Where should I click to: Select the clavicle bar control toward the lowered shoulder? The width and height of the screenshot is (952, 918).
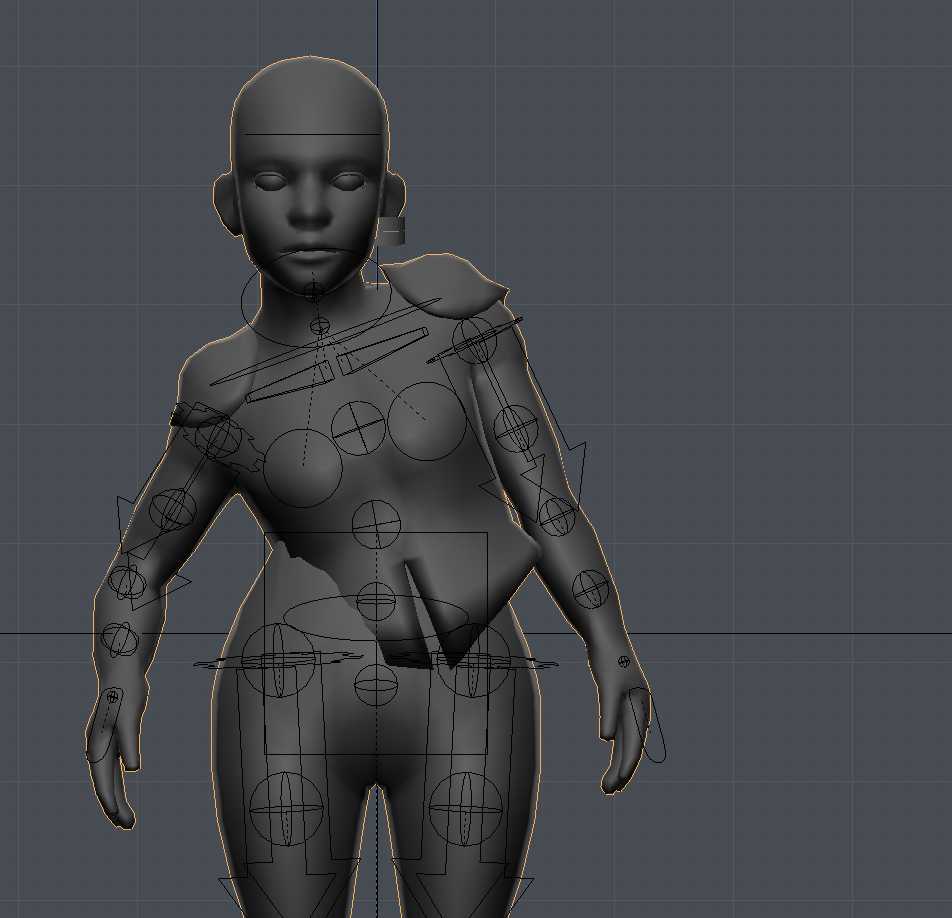tap(291, 381)
